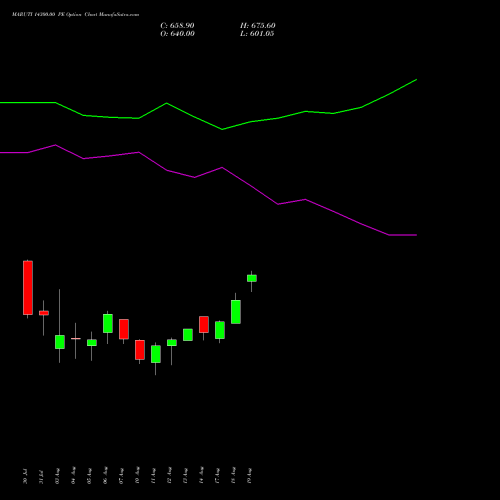Select the green candle for 17 Aug
500x500 pixels.
[x=220, y=330]
